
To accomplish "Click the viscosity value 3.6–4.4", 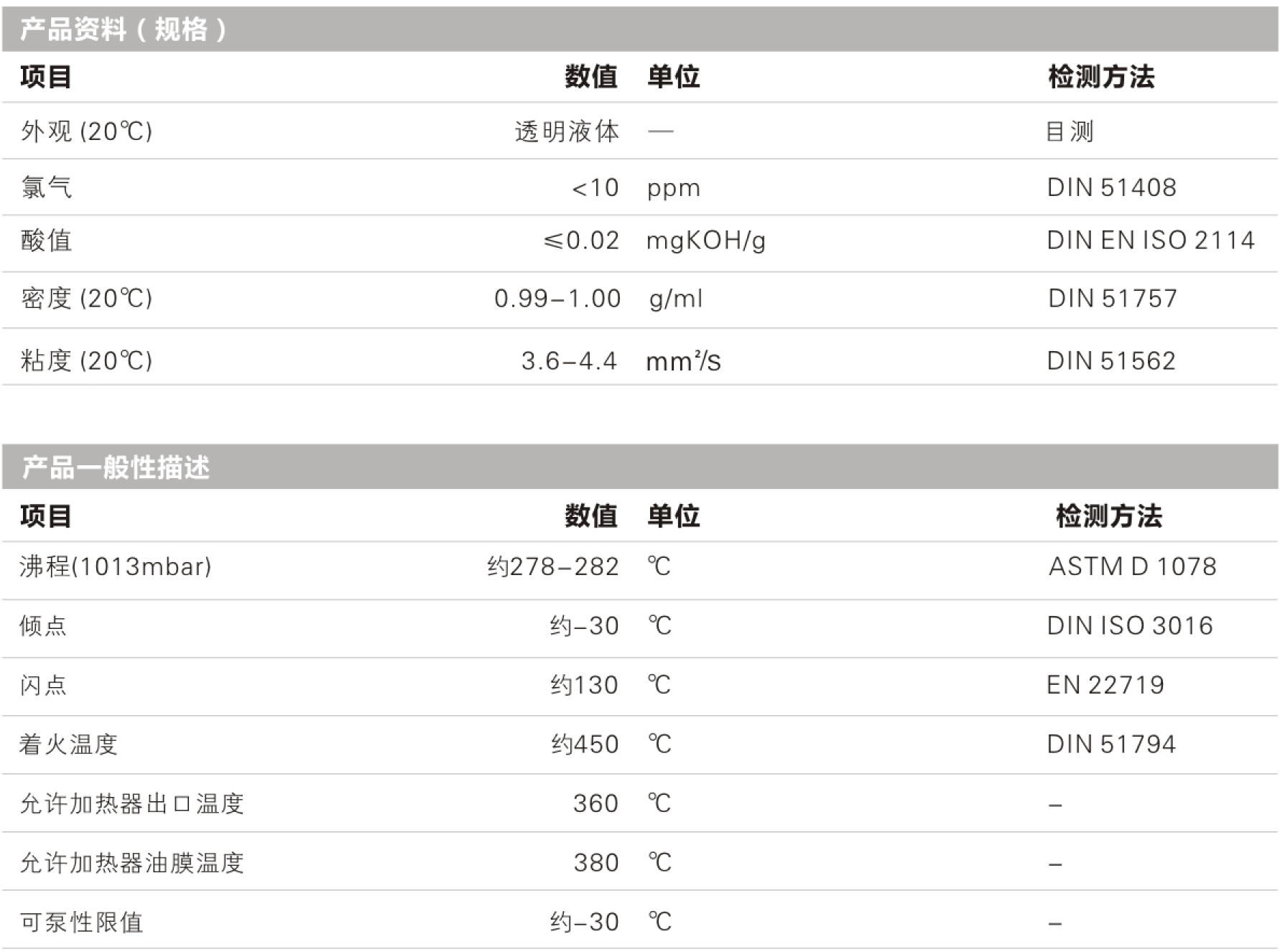I will 569,360.
